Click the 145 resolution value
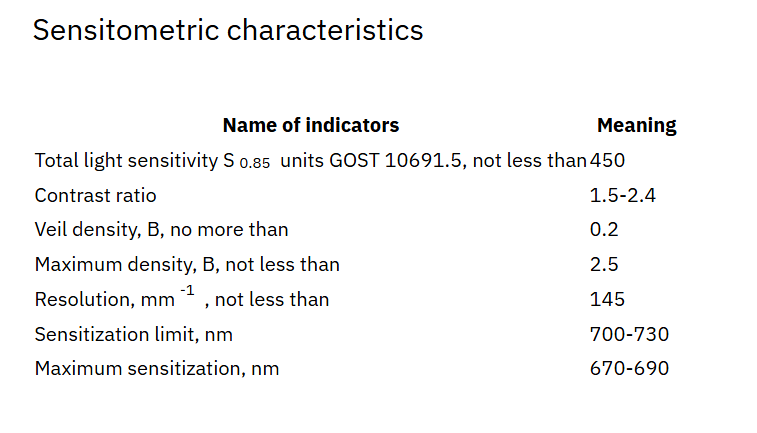Screen dimensions: 757x433 click(x=607, y=299)
